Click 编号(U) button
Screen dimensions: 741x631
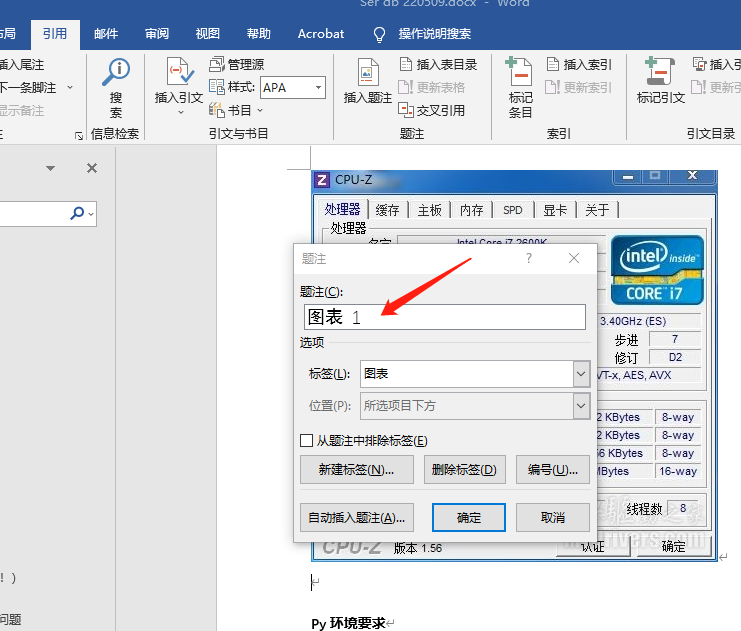pos(552,469)
